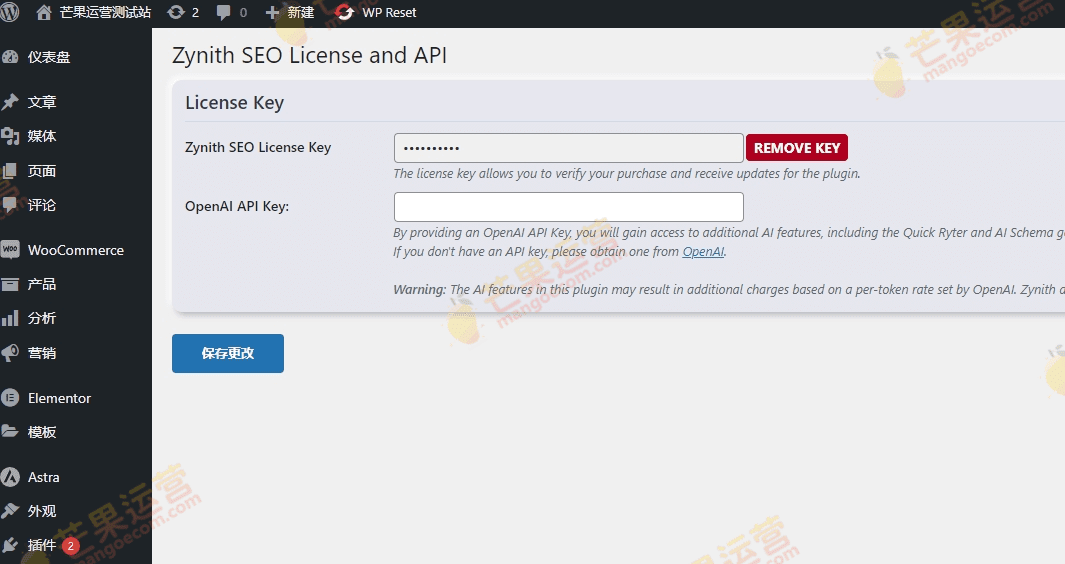Click WP Reset text in admin bar

click(389, 12)
